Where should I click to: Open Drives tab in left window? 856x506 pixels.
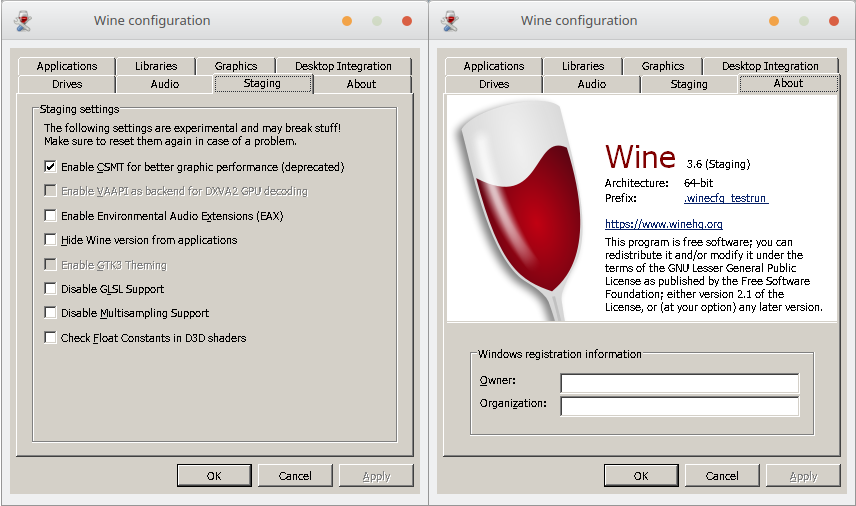point(67,84)
